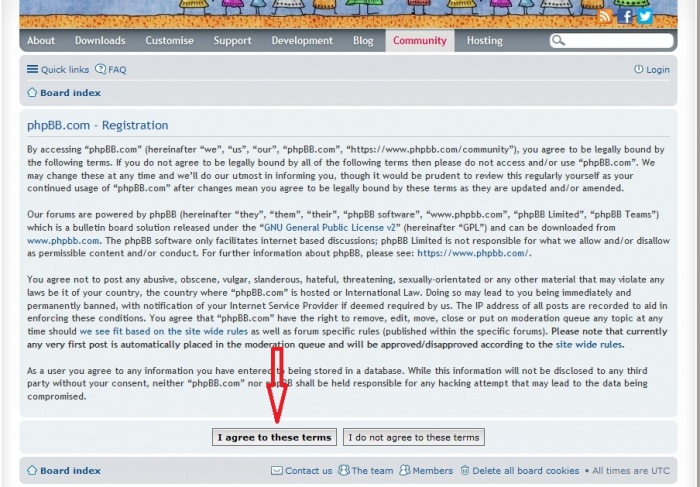Click the 'phpBB.com - Registration' heading
This screenshot has width=700, height=487.
pyautogui.click(x=98, y=125)
